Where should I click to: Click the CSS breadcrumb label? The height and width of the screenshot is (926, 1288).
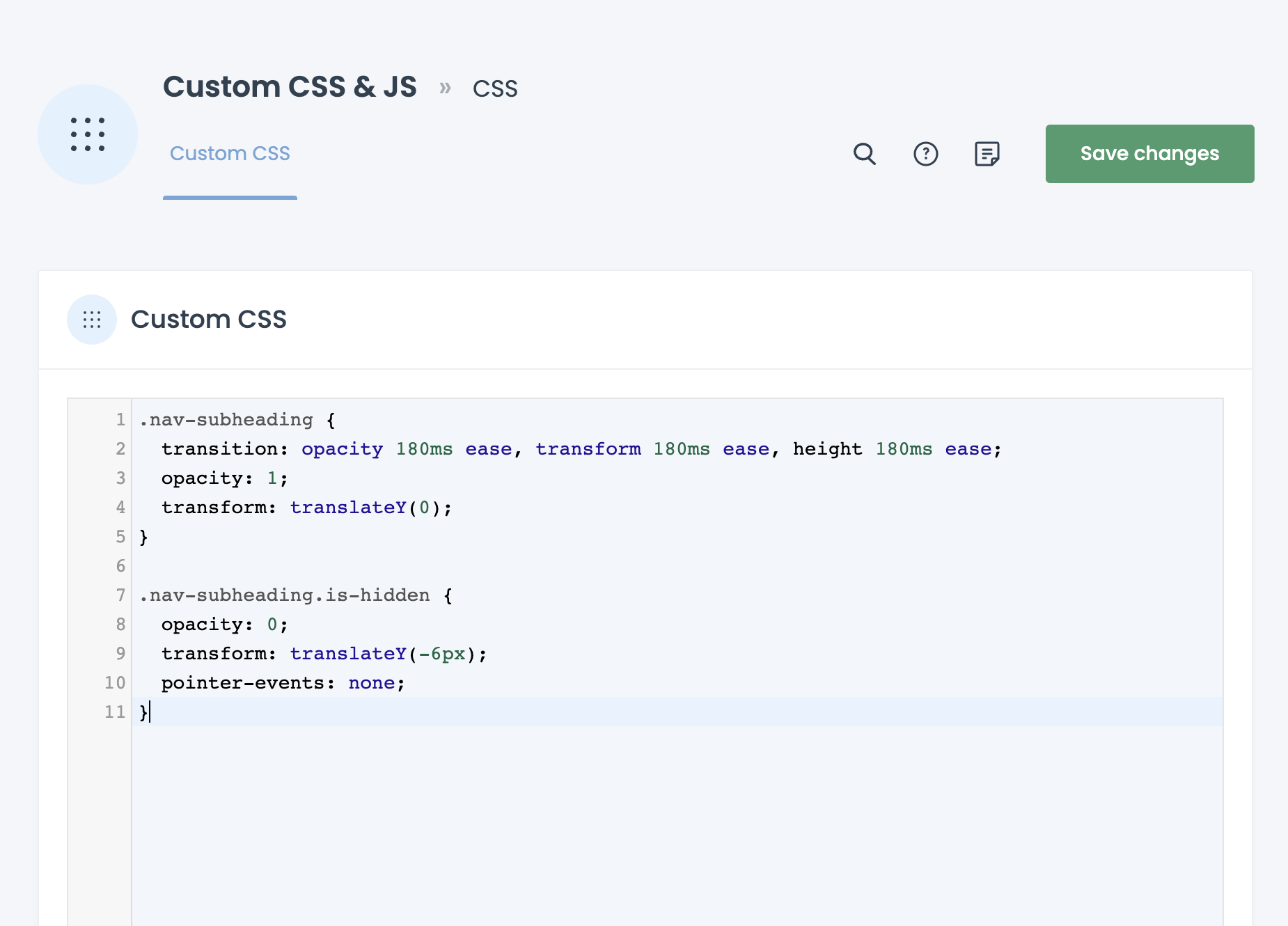(495, 89)
